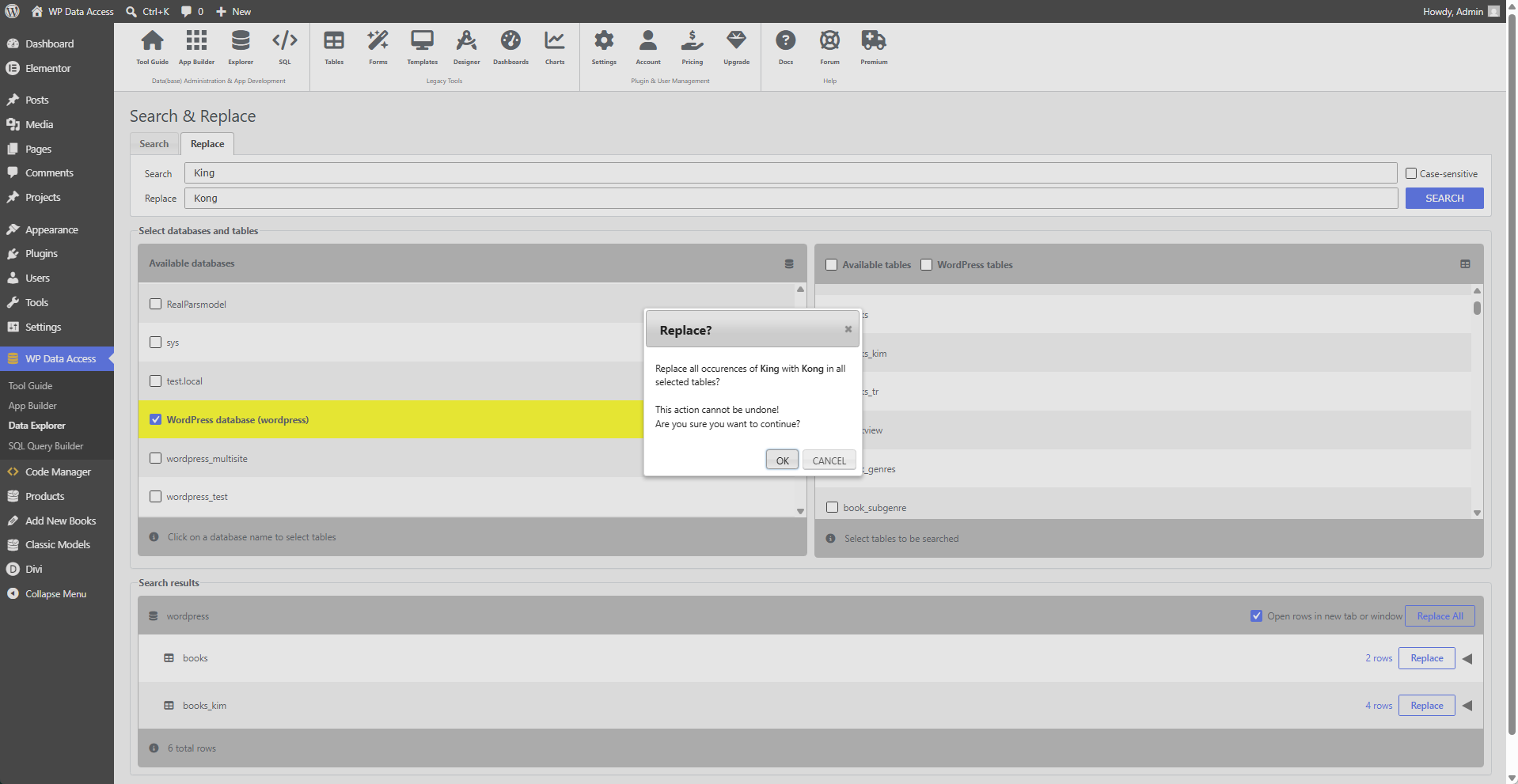Check the wordpress_multisite database
The height and width of the screenshot is (784, 1518).
(x=156, y=458)
